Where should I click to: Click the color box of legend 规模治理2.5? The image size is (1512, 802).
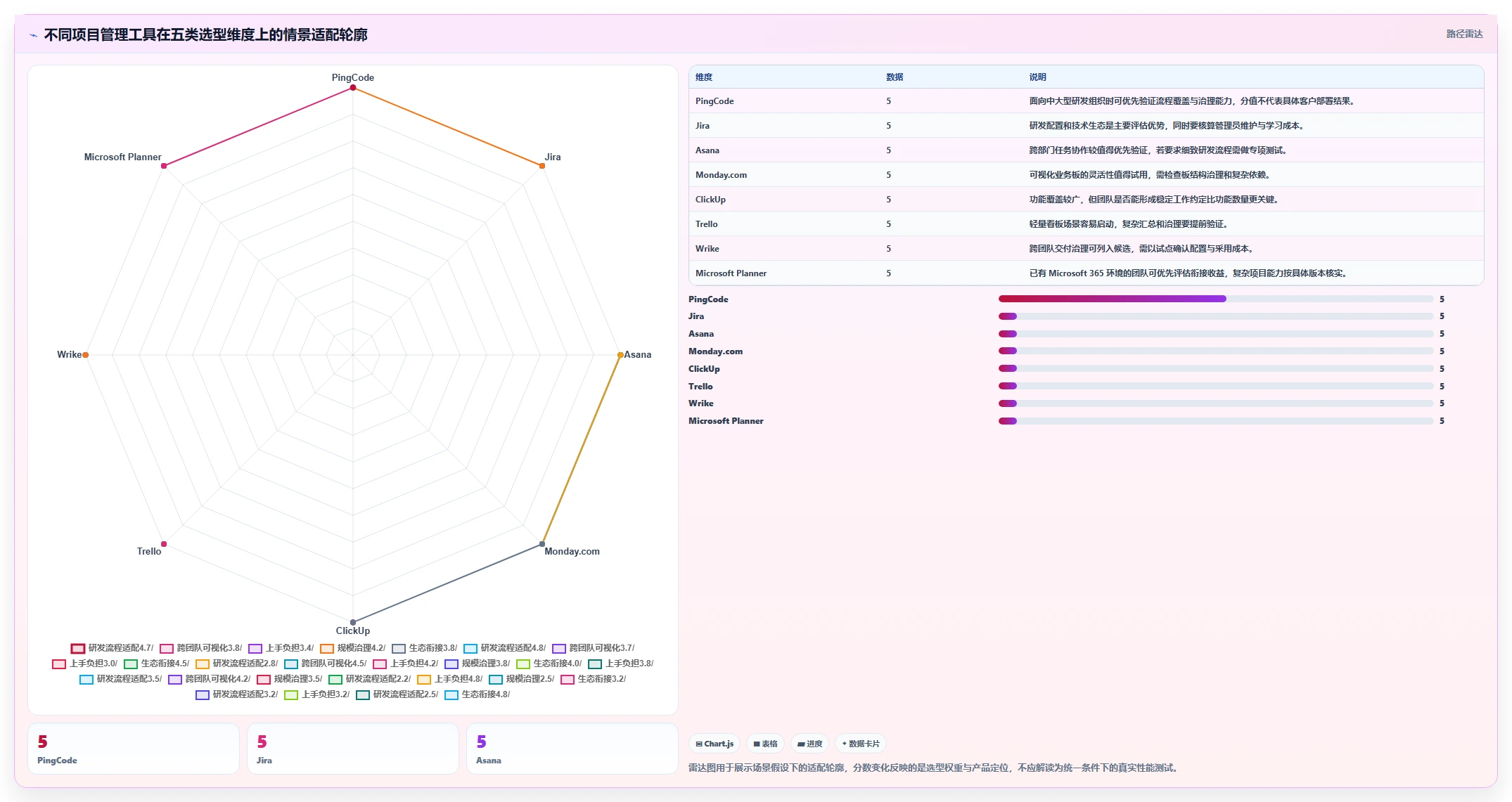(496, 679)
